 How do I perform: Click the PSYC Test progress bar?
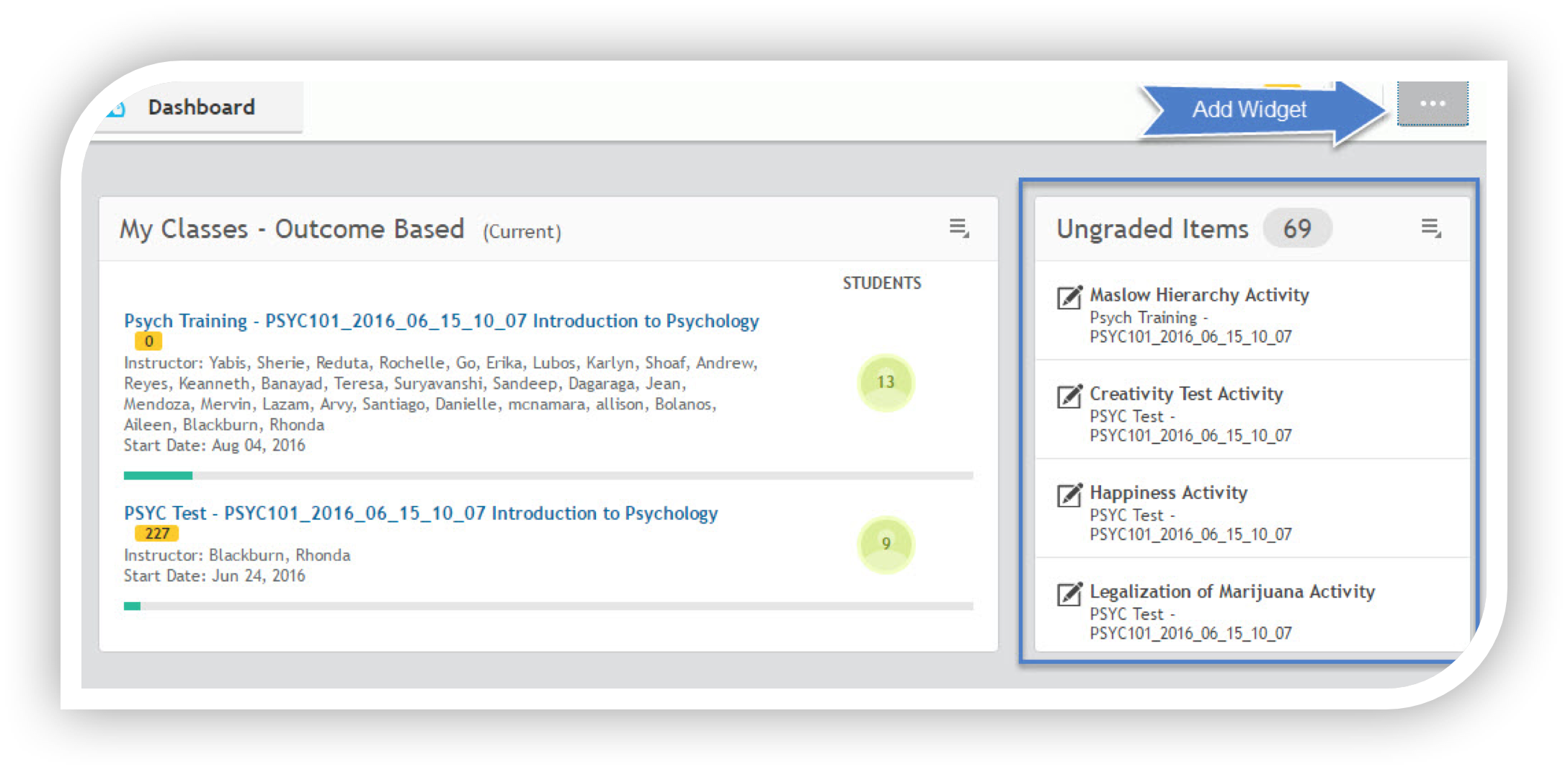[548, 606]
